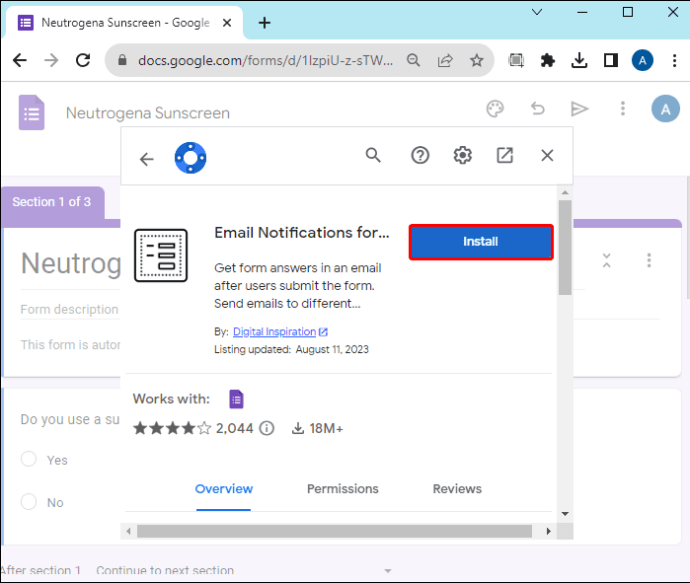Click the undo arrow in Forms header
The width and height of the screenshot is (690, 583).
click(537, 109)
